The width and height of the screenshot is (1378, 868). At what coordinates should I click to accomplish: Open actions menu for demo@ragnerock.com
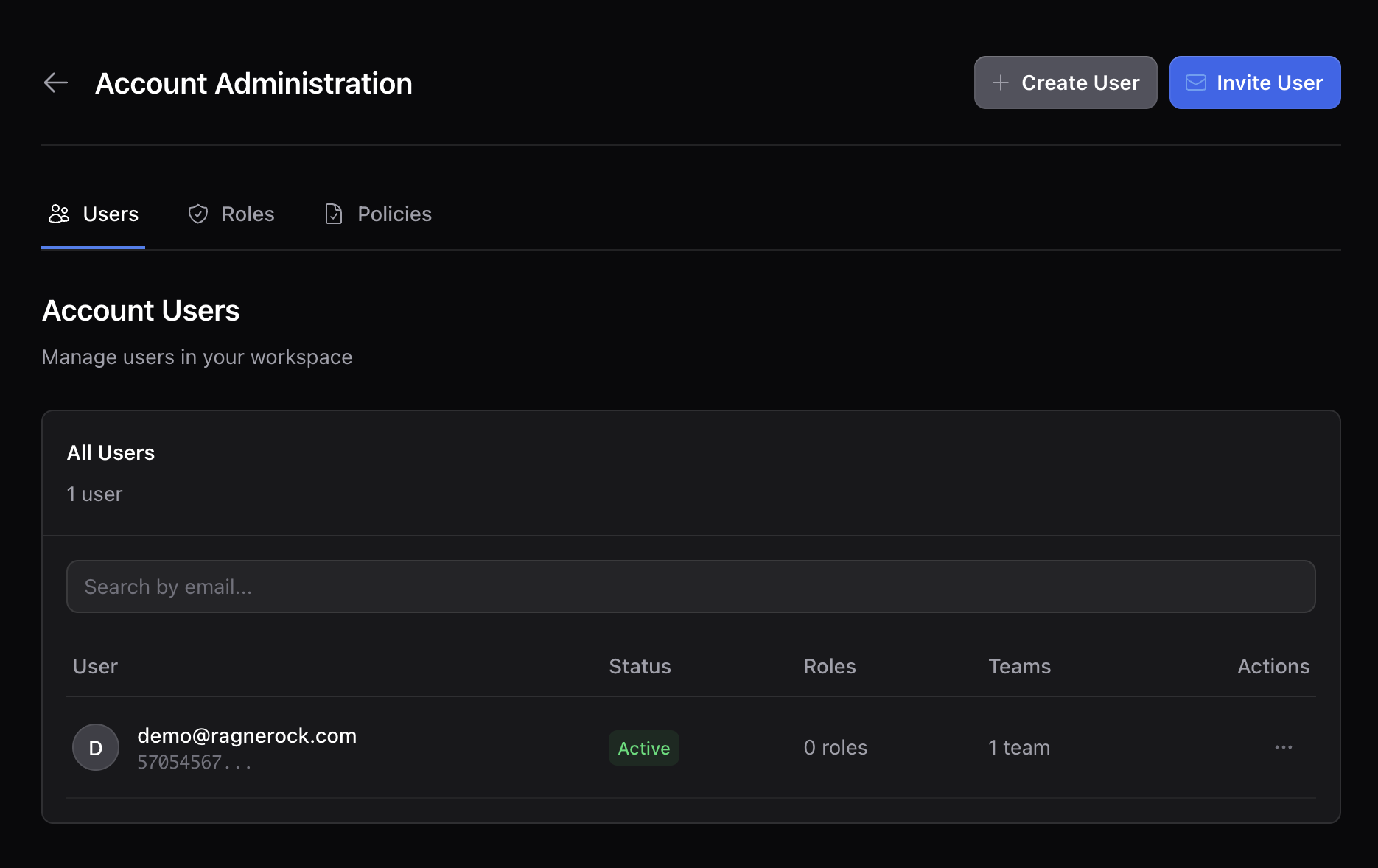coord(1284,747)
